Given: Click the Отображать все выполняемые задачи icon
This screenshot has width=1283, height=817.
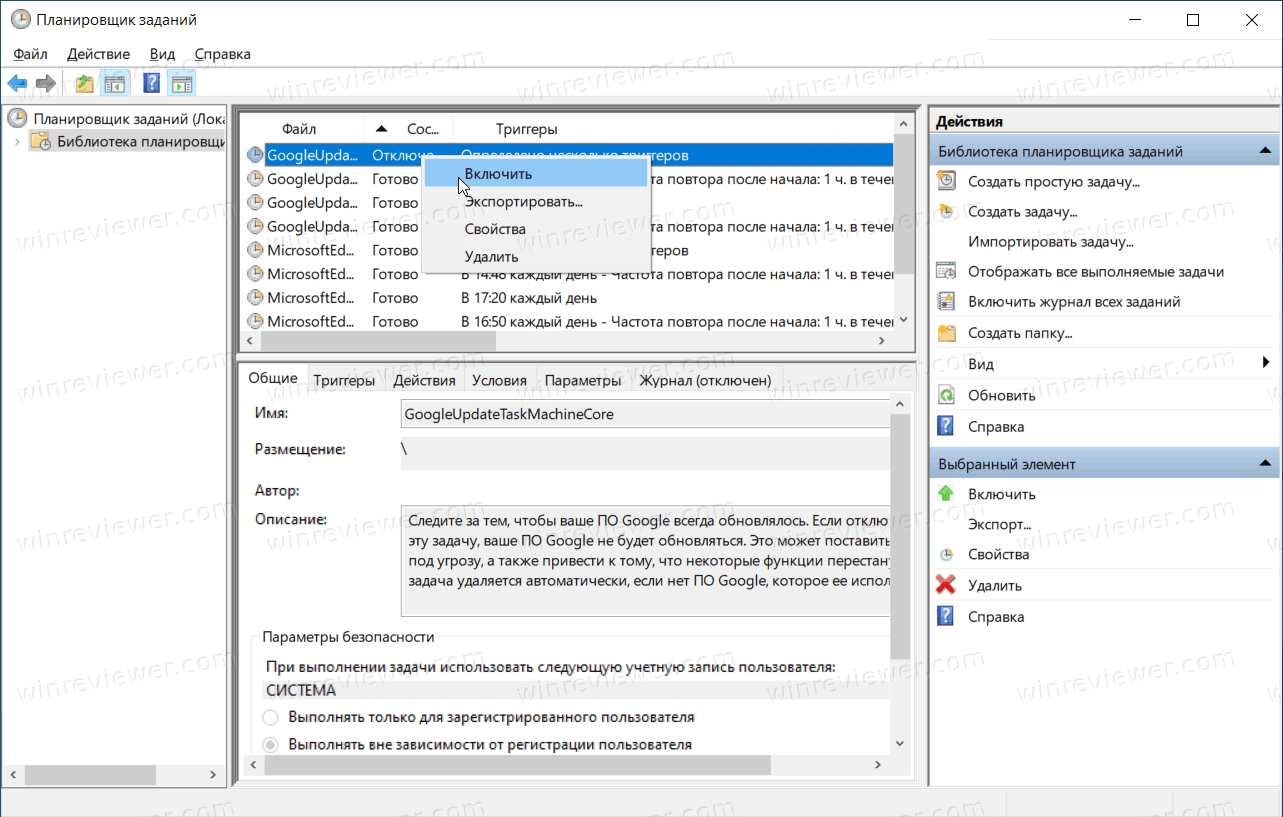Looking at the screenshot, I should 946,271.
